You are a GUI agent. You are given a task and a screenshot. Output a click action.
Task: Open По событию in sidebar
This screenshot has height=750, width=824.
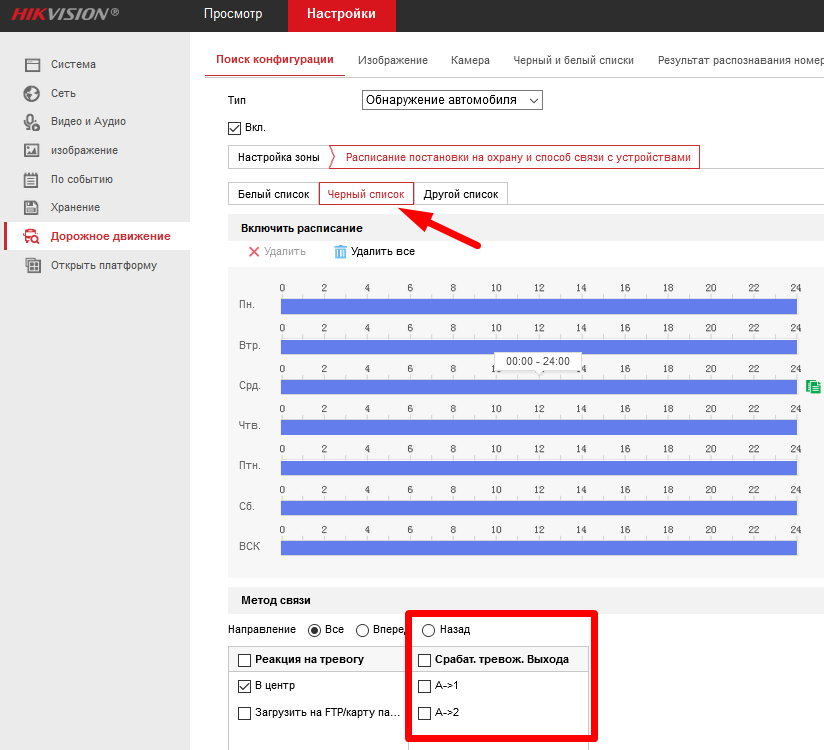tap(81, 180)
